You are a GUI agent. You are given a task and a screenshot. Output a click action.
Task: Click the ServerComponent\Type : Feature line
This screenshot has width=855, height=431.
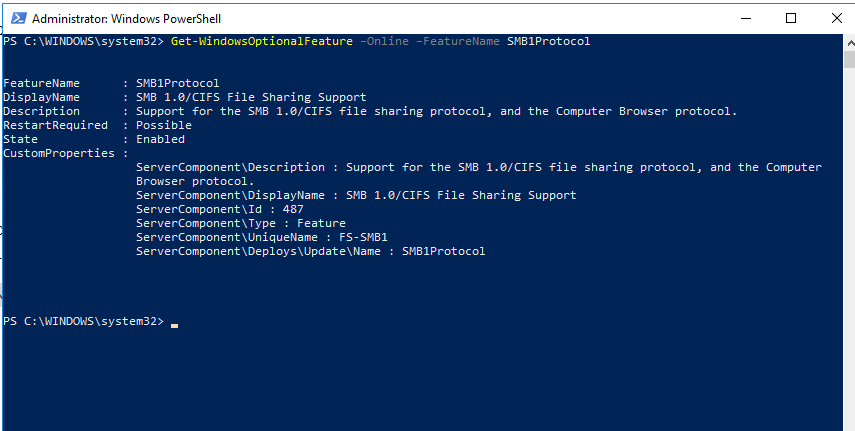click(x=240, y=223)
